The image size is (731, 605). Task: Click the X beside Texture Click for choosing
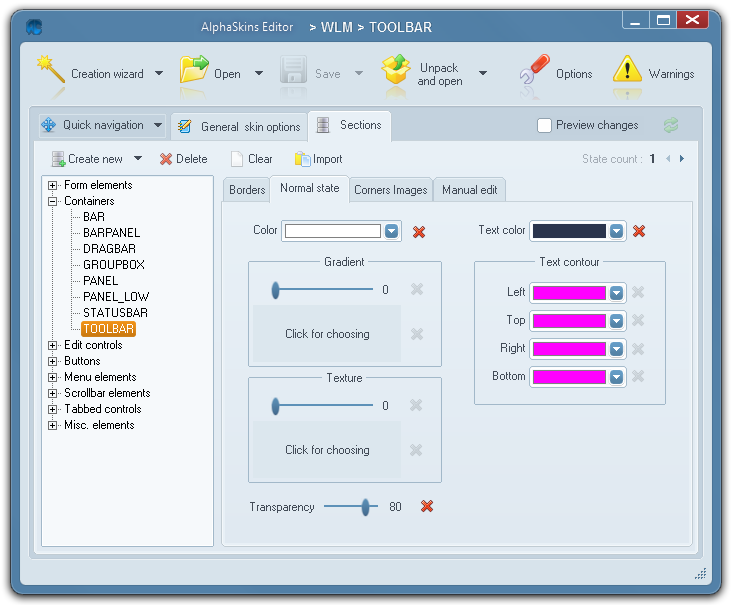(416, 450)
